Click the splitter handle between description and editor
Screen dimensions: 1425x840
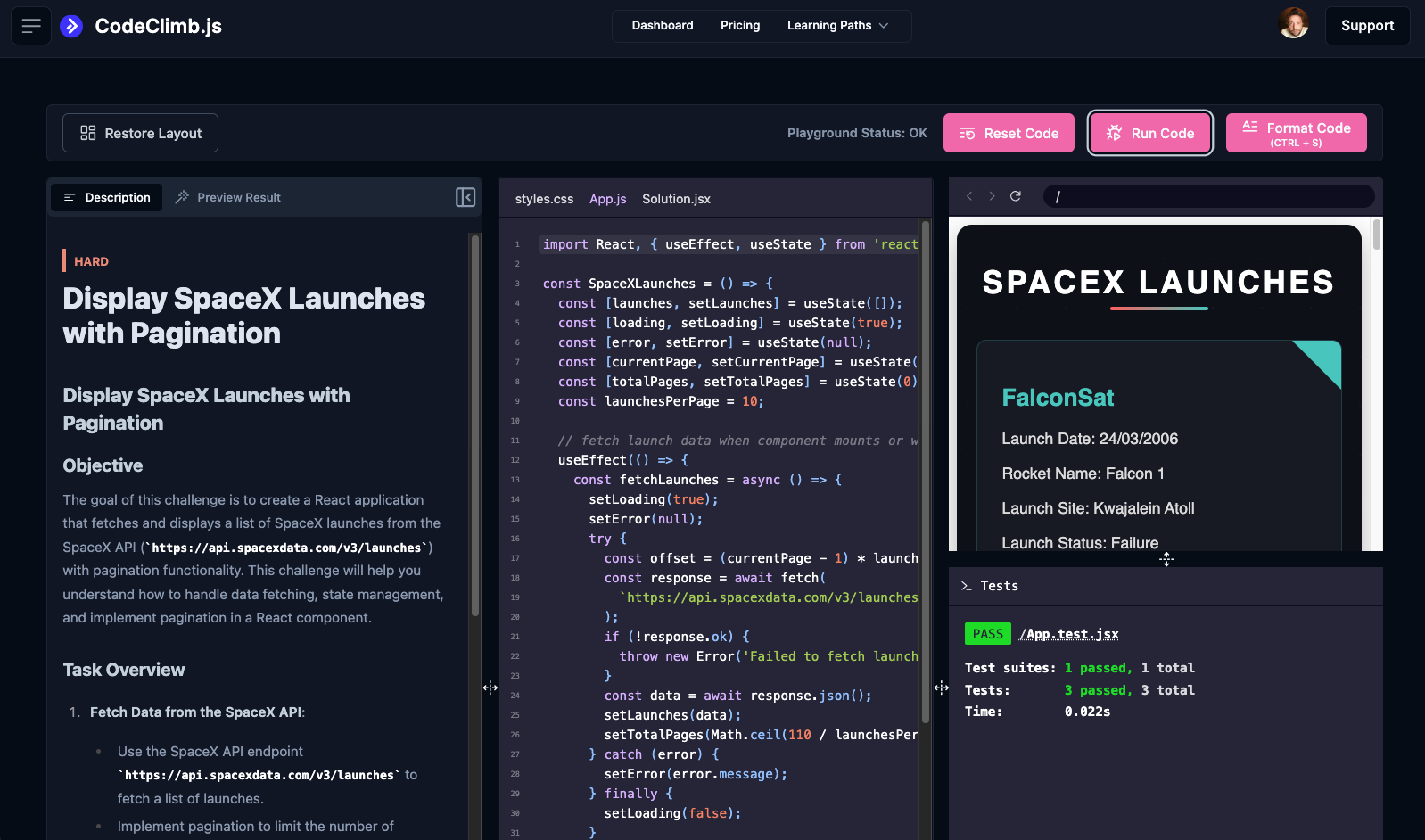490,688
